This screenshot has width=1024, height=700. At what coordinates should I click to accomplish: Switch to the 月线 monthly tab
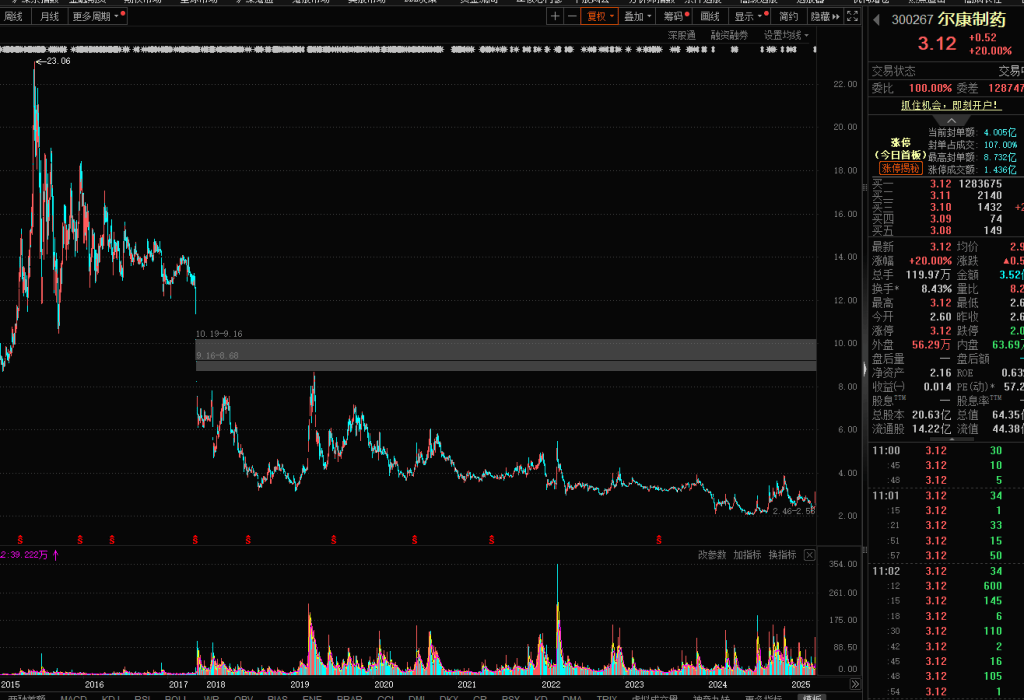[x=49, y=17]
